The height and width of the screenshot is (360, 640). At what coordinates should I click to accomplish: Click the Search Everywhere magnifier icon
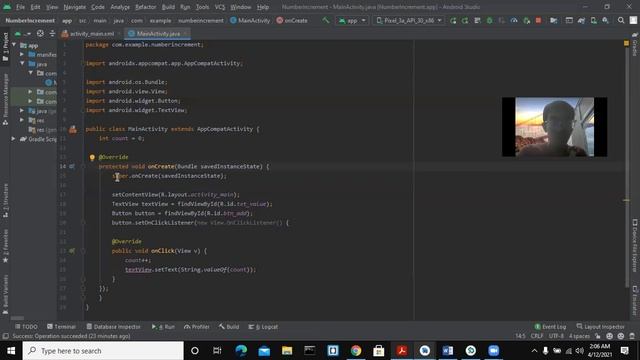[x=621, y=20]
